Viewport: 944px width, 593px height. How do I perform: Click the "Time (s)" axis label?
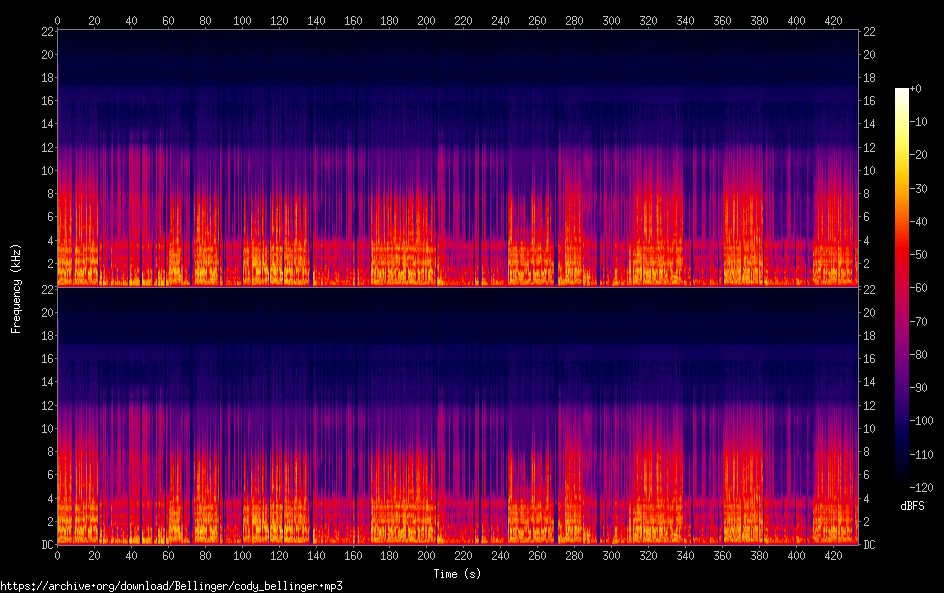(x=458, y=574)
